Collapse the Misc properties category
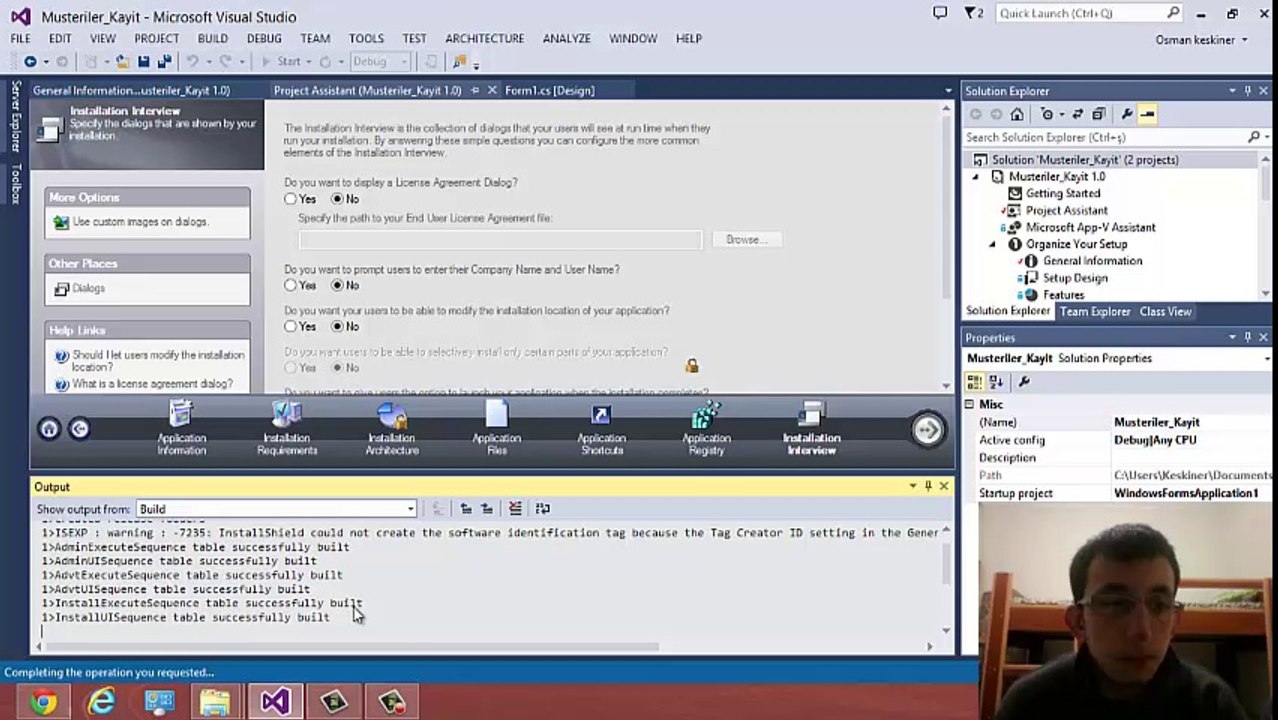Screen dimensions: 1278x720 click(969, 404)
